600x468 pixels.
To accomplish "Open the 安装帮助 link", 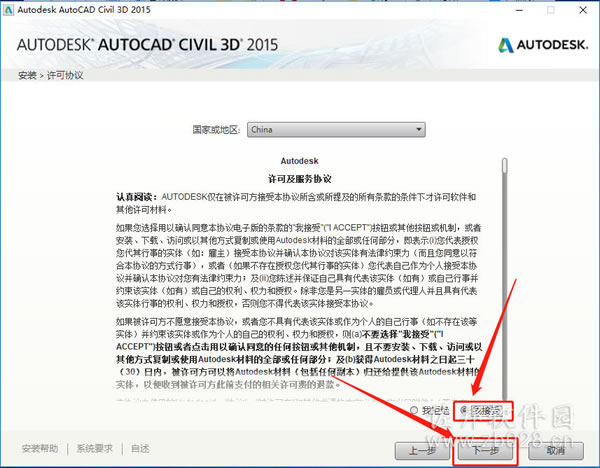I will (x=40, y=448).
